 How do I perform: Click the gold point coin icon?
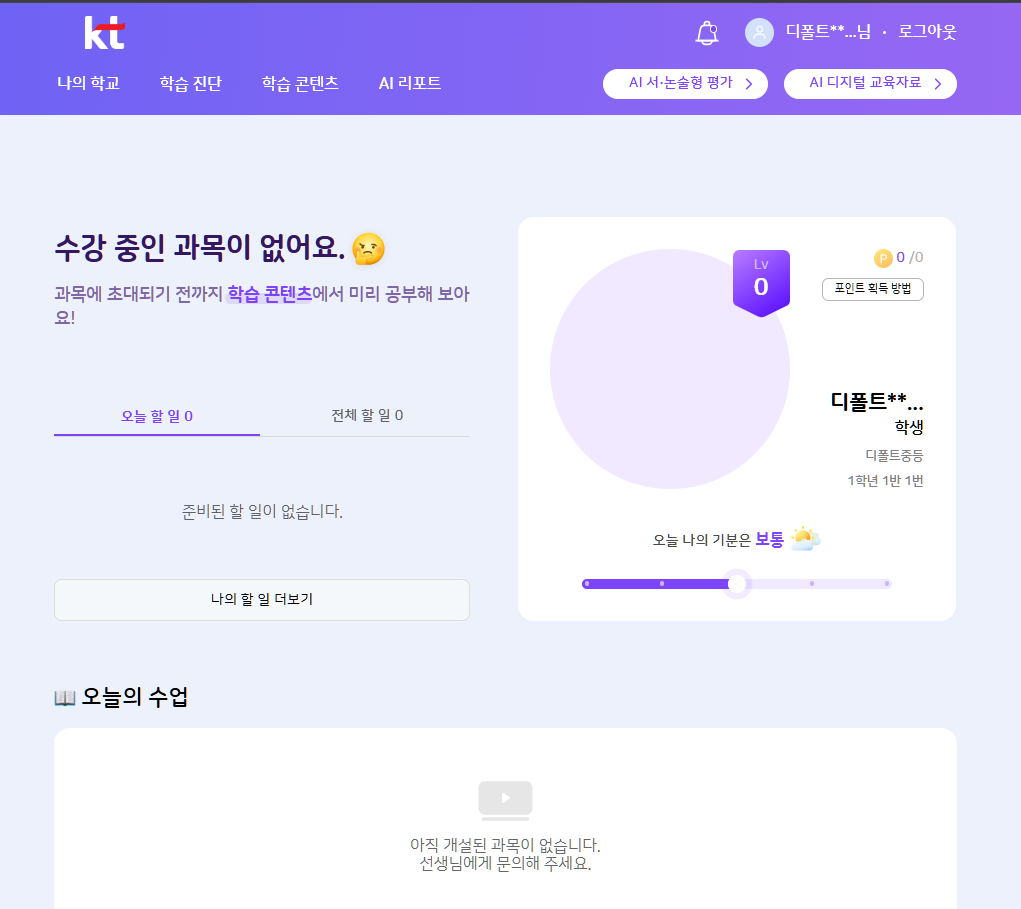[x=883, y=258]
